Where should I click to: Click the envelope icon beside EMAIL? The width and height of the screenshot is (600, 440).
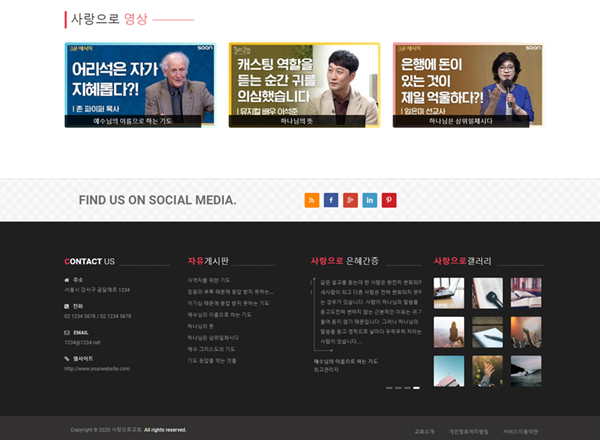[67, 332]
